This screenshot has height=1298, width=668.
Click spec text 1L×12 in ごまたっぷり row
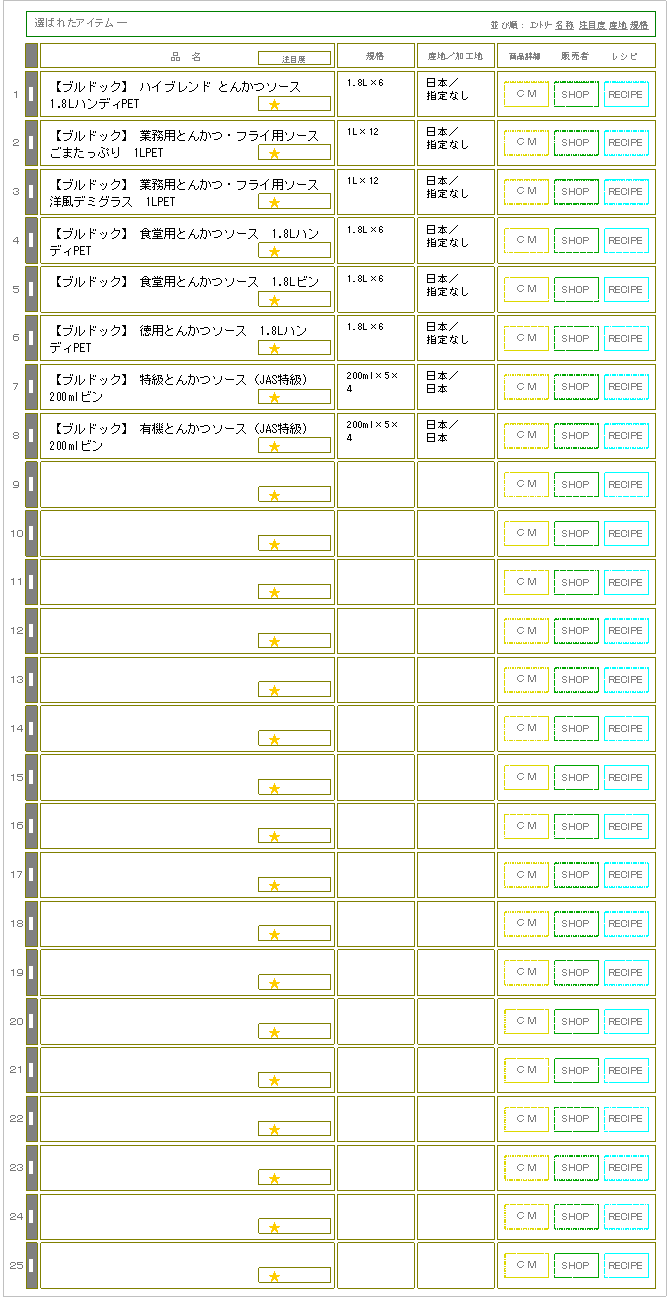point(362,132)
